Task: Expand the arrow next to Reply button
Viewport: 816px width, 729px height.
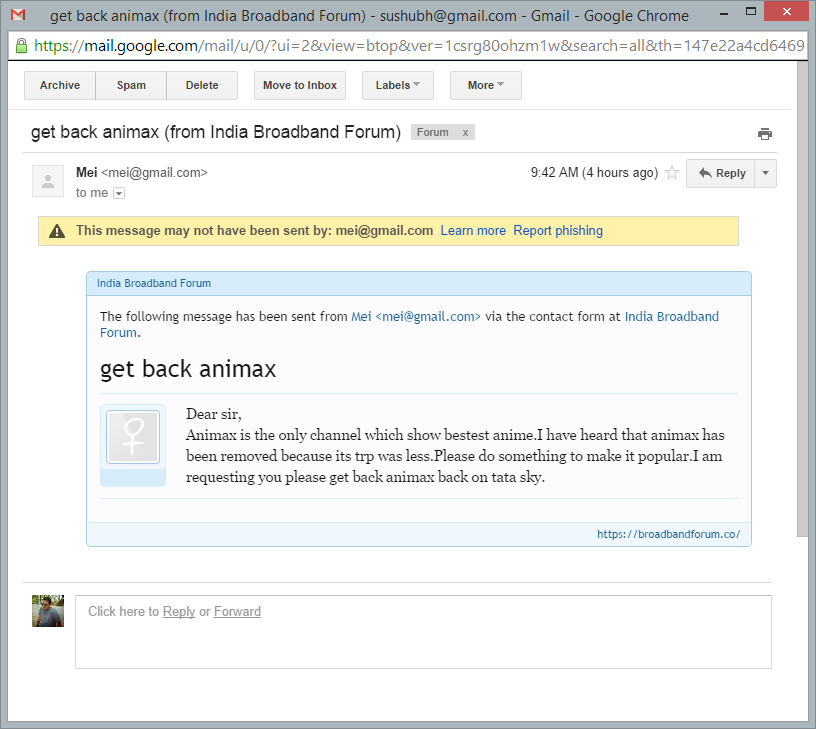Action: (765, 173)
